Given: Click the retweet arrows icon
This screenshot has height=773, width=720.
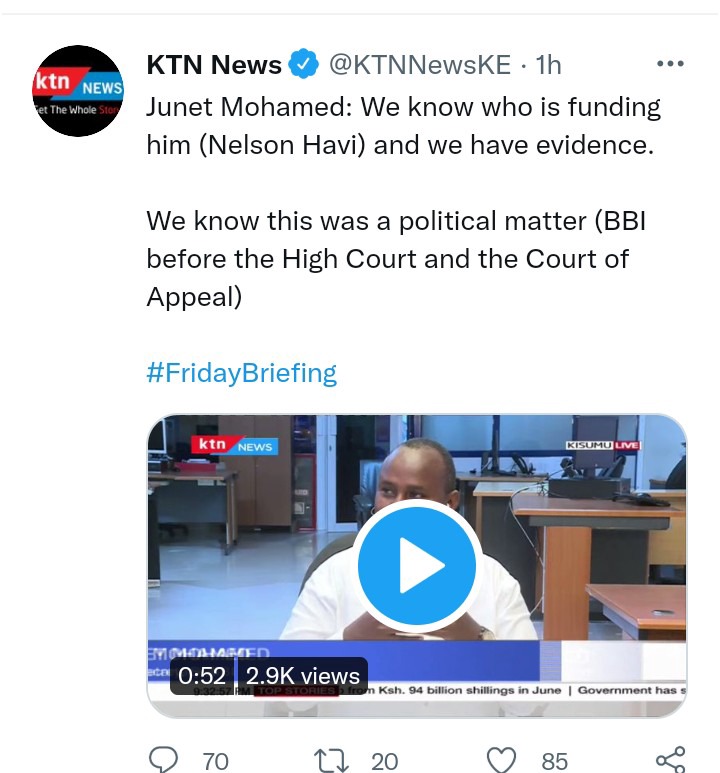Looking at the screenshot, I should 331,760.
